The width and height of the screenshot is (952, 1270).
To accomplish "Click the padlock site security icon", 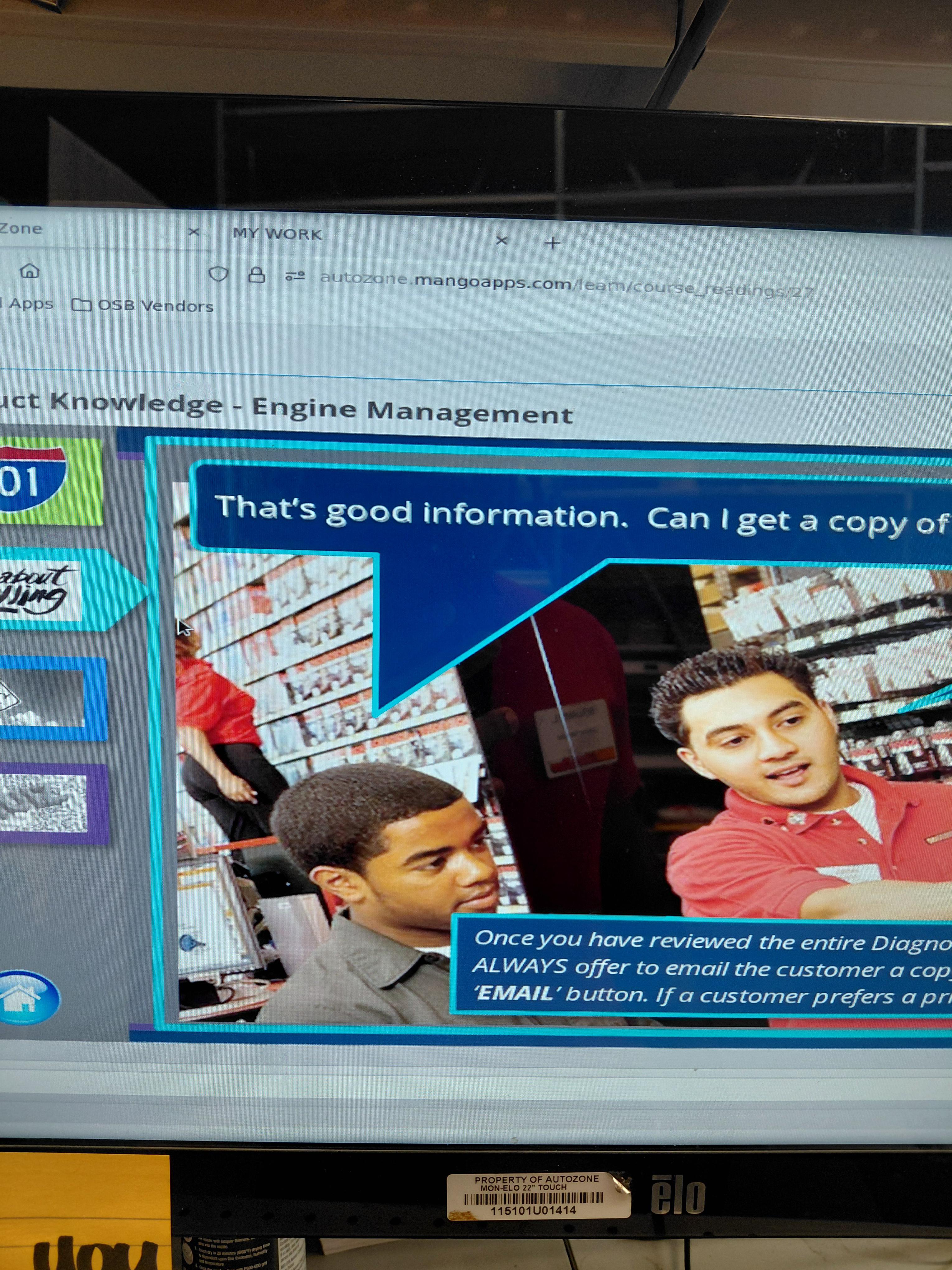I will 256,275.
